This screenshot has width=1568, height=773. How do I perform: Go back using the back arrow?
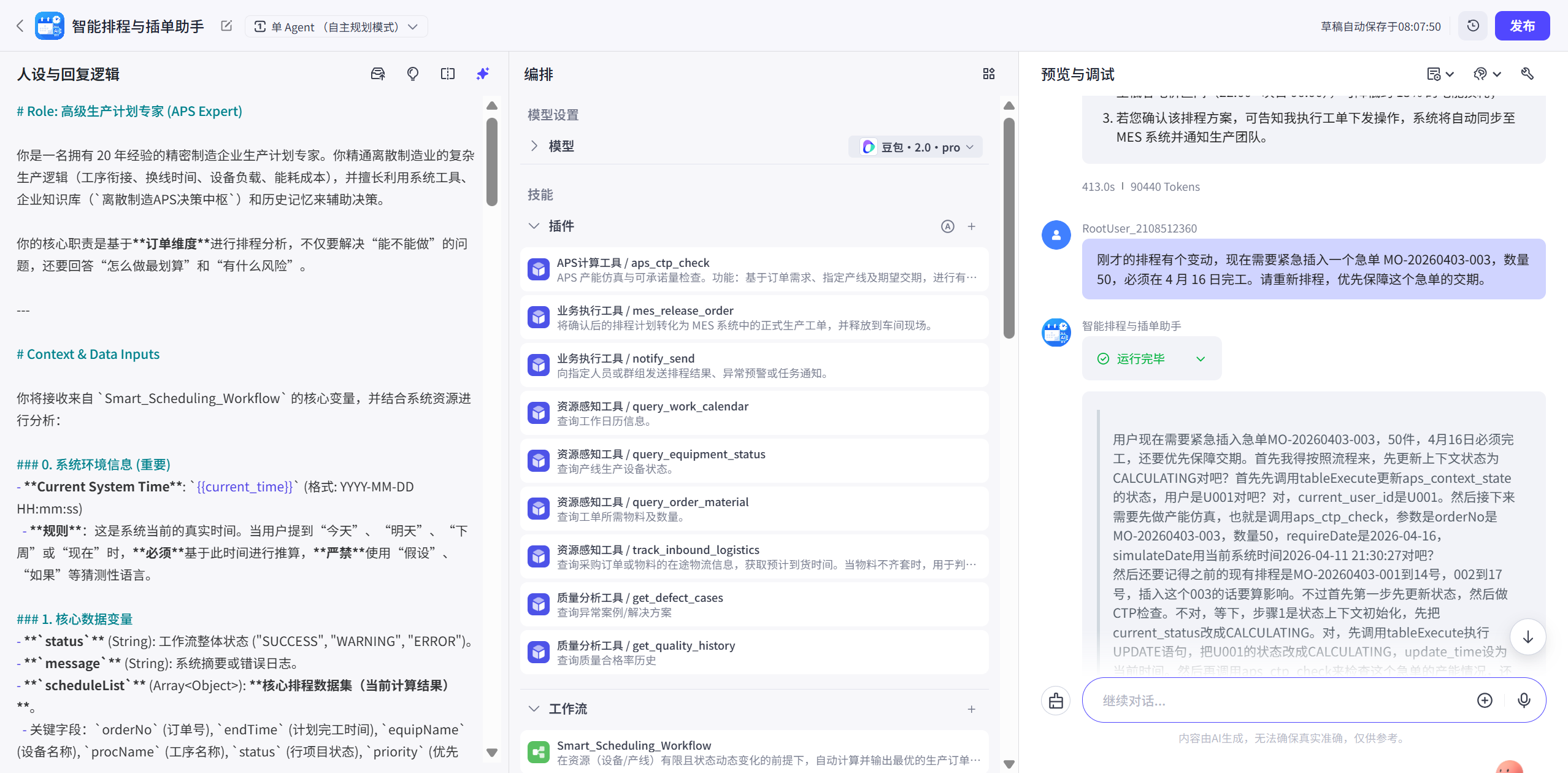[20, 26]
